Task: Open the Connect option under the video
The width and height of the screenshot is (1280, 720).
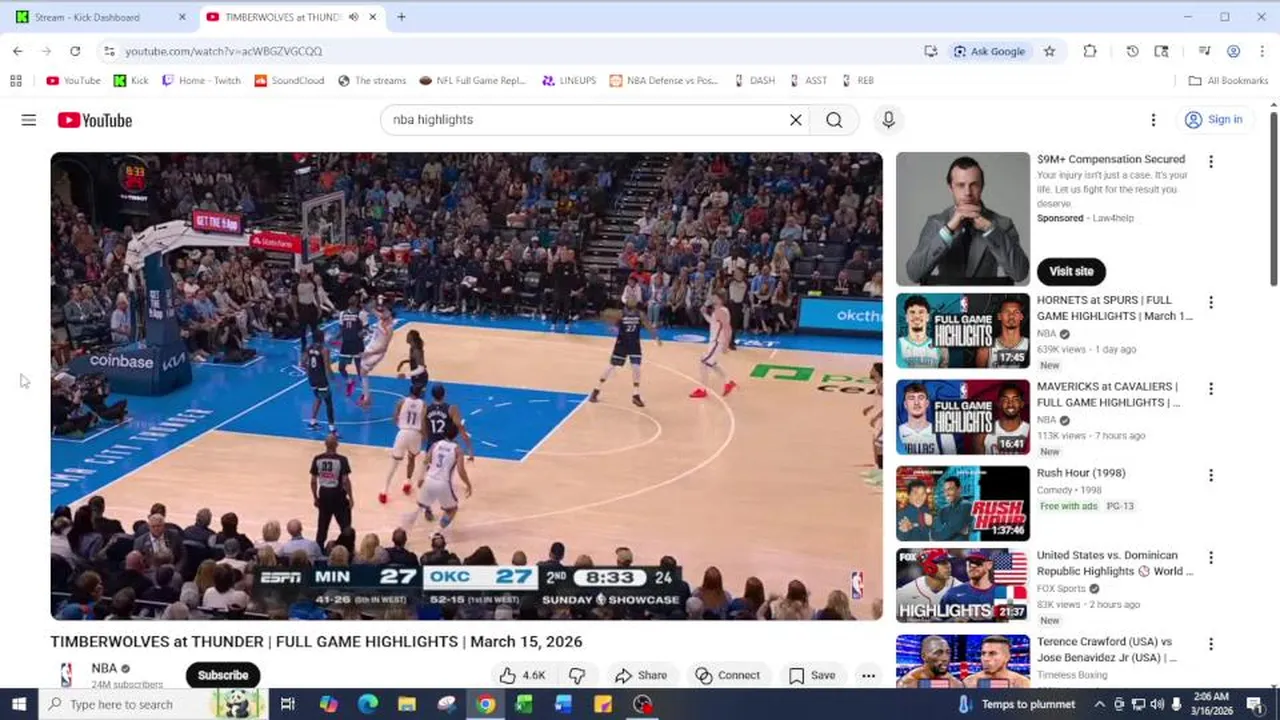Action: pyautogui.click(x=728, y=675)
